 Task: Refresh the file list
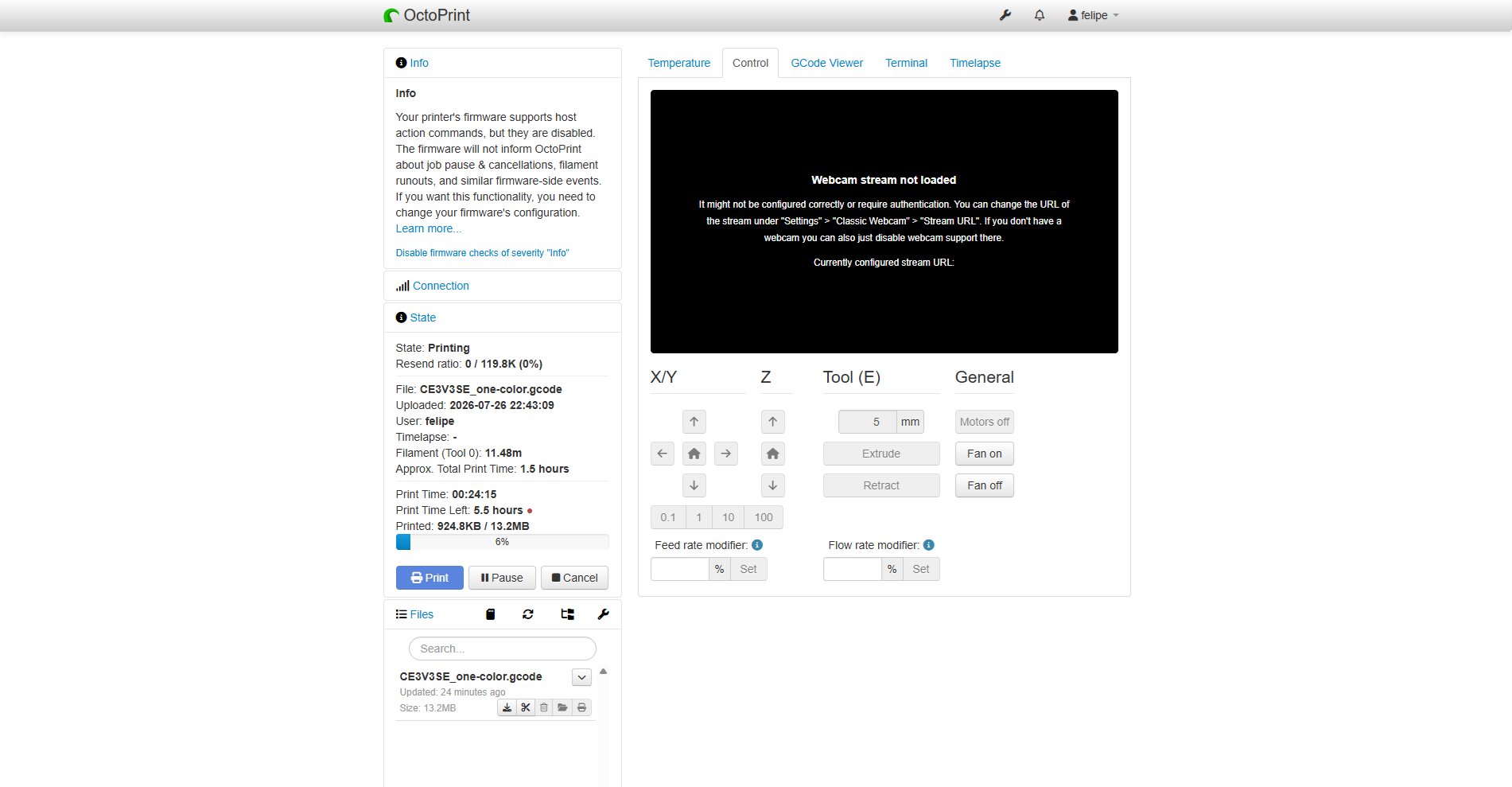(x=528, y=614)
